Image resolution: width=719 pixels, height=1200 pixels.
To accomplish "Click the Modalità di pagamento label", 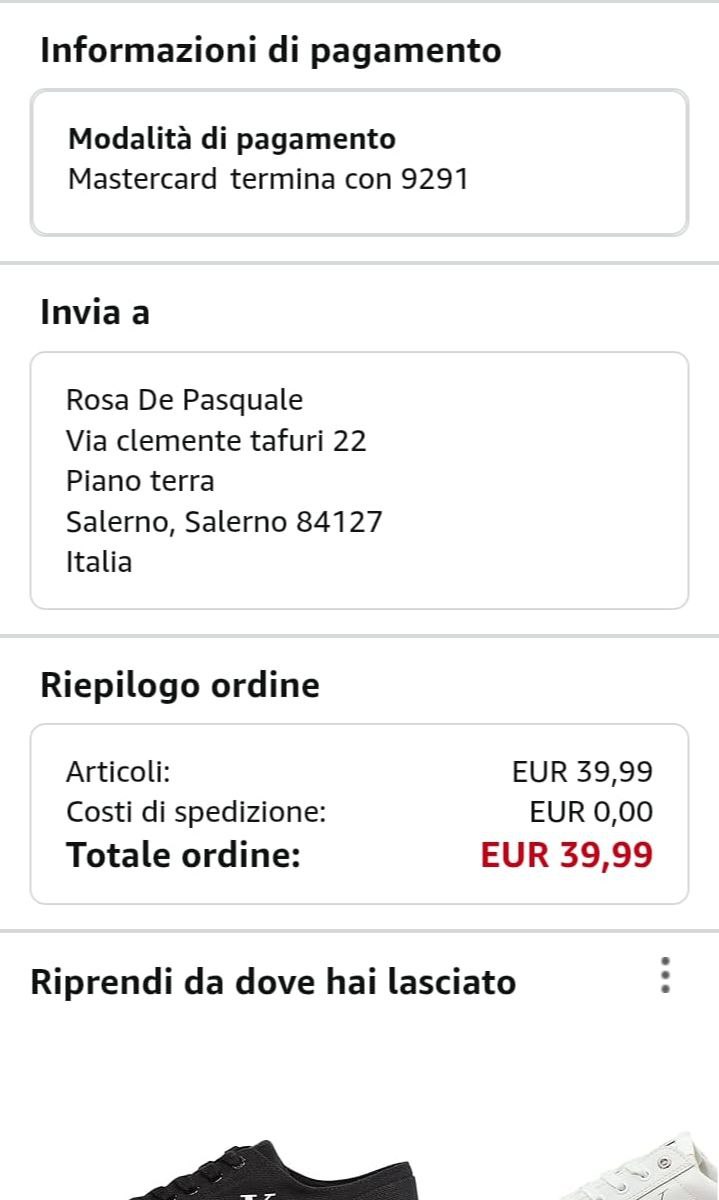I will pos(231,139).
